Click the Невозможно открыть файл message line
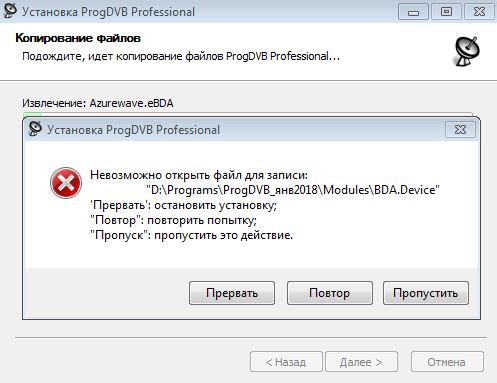Screen dimensions: 497x383 pyautogui.click(x=199, y=175)
